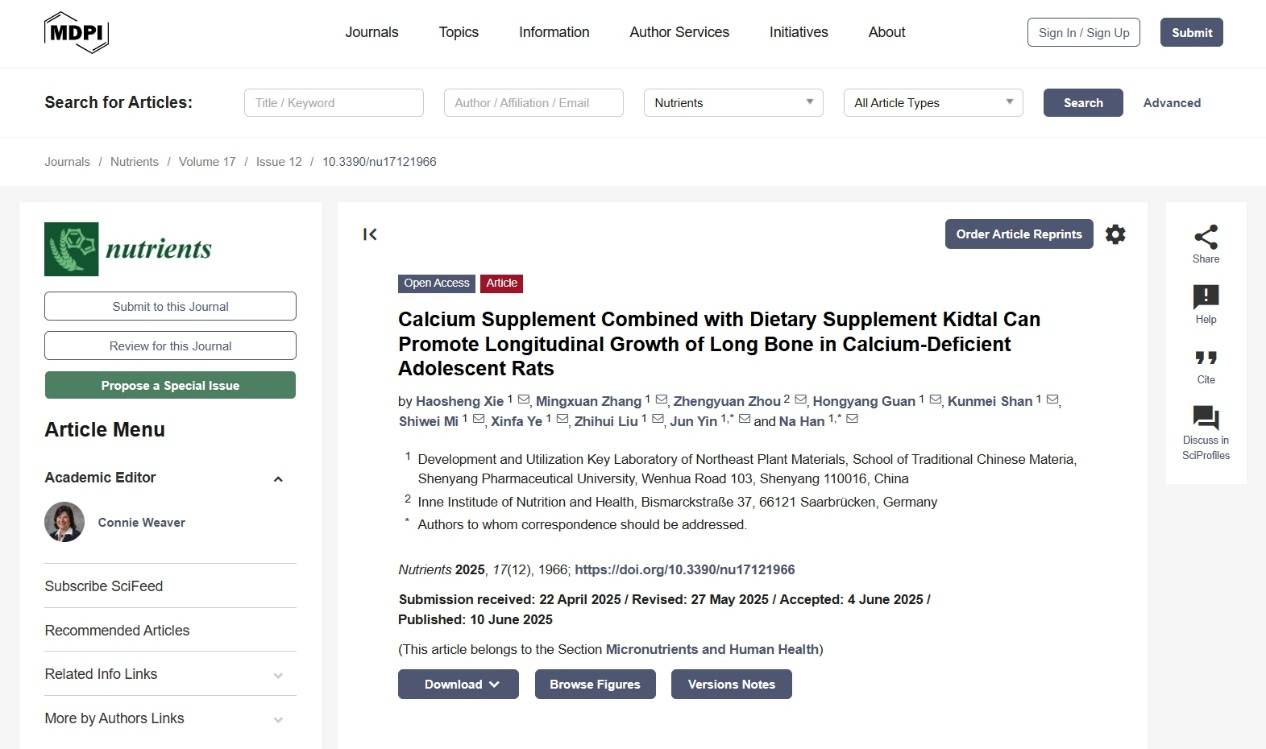Open the Author Services menu

(x=679, y=32)
